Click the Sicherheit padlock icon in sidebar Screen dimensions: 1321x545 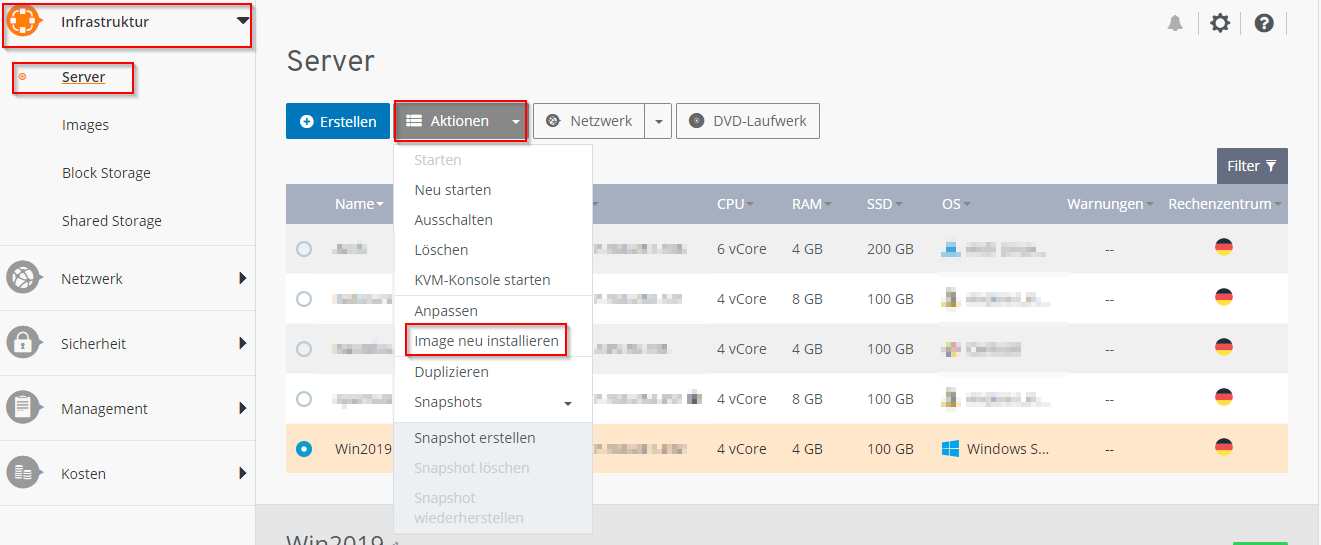point(23,343)
